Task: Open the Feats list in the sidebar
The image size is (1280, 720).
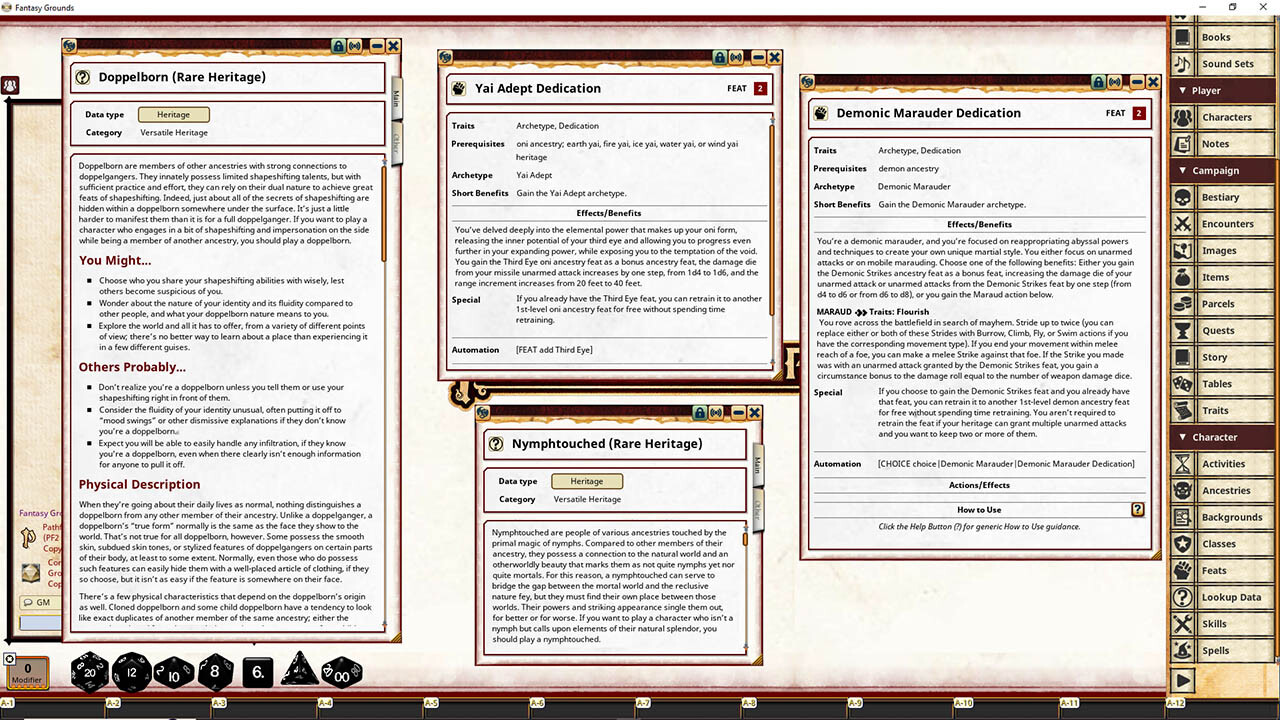Action: [1227, 570]
